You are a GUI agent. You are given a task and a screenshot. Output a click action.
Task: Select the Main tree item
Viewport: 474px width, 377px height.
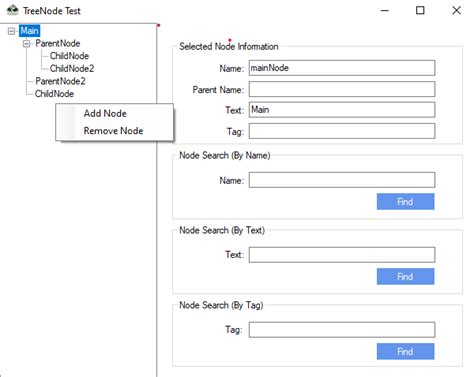pos(29,31)
